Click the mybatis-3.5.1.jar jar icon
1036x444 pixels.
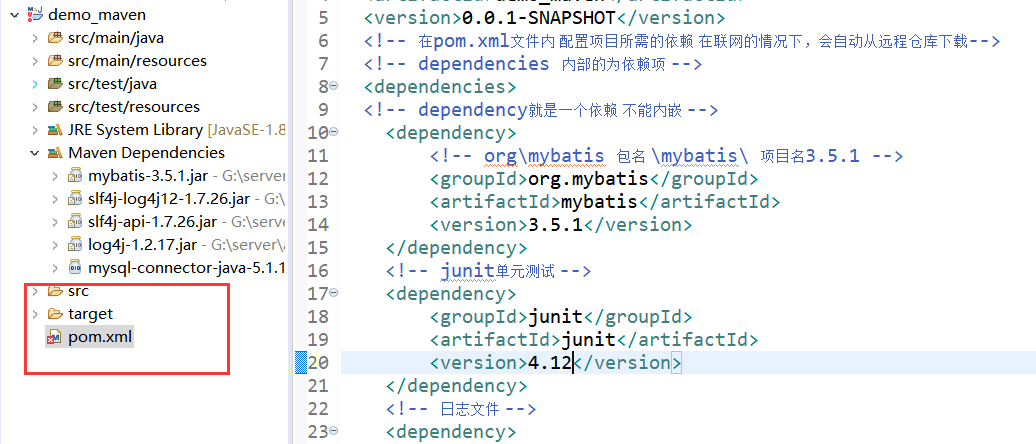75,176
